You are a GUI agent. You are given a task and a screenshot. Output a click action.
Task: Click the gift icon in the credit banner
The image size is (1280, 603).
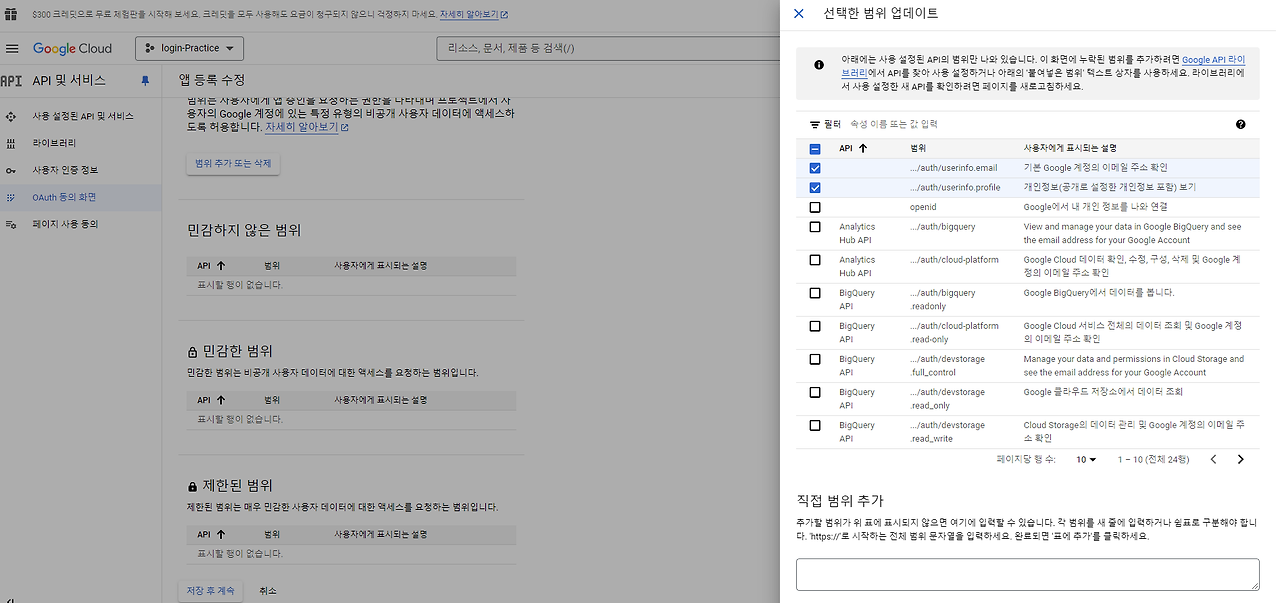[x=11, y=14]
